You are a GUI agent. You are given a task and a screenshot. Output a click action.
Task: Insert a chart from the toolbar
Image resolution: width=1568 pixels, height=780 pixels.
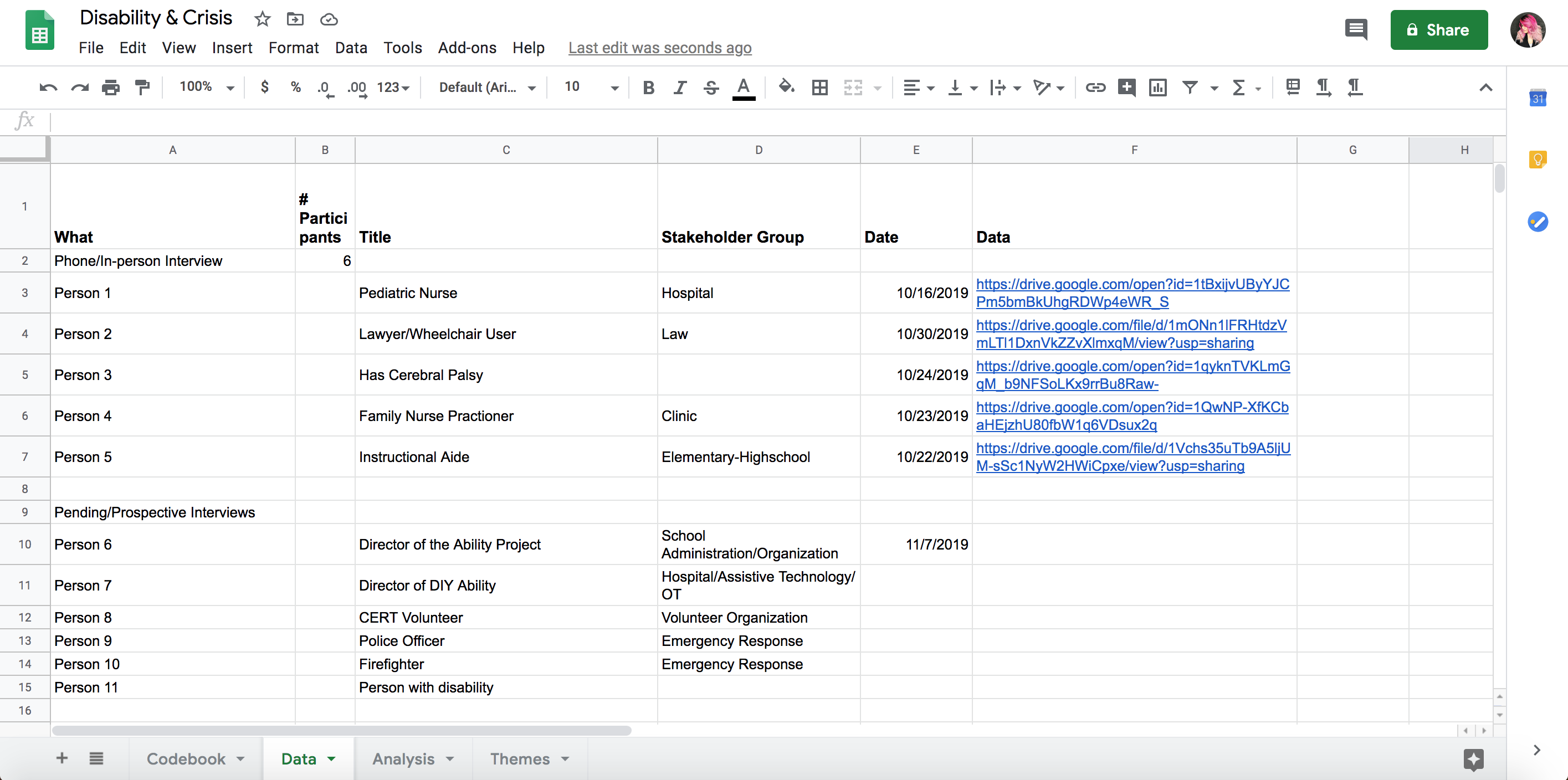pyautogui.click(x=1157, y=87)
